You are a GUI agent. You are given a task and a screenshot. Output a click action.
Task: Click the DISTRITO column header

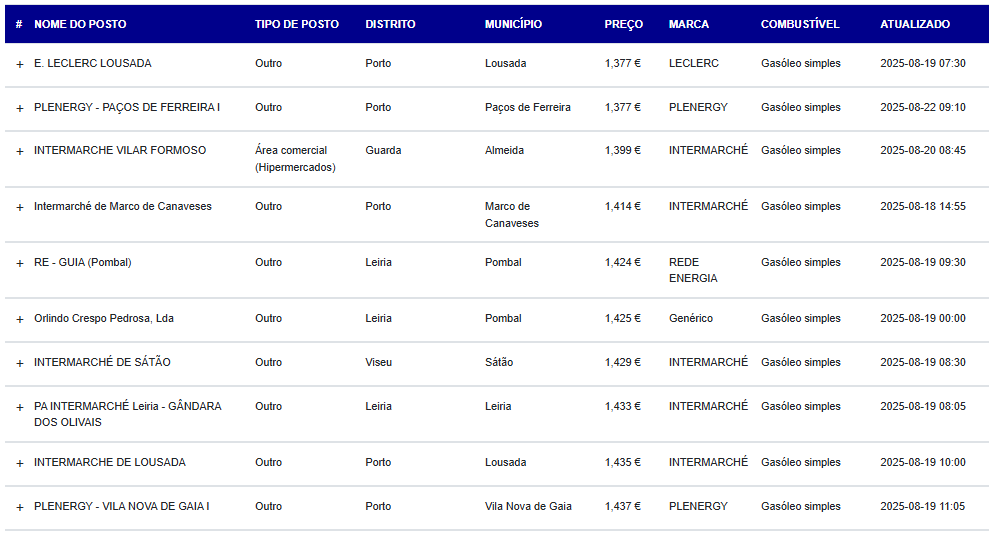(x=390, y=24)
